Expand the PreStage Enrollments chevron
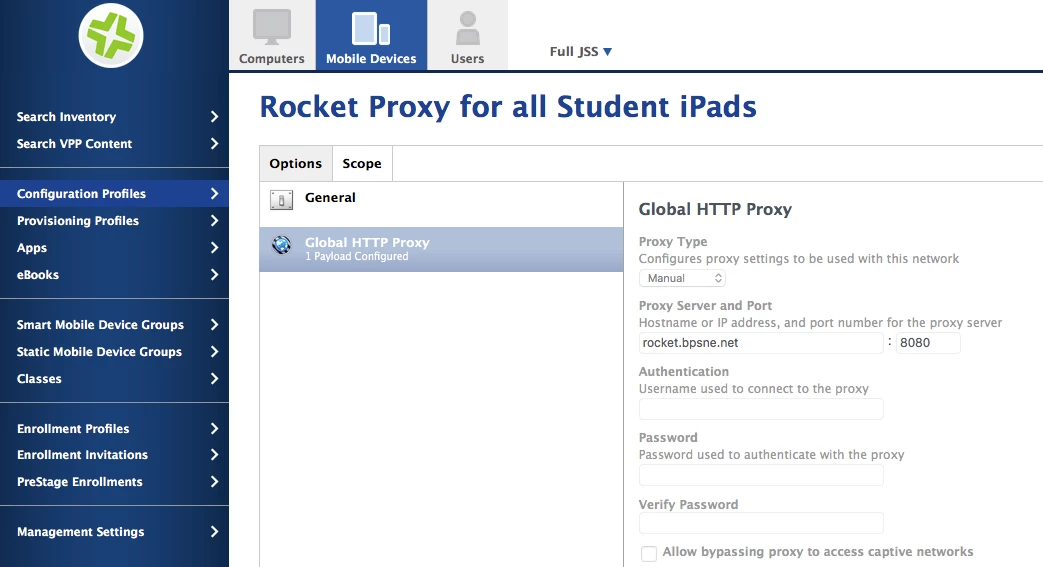 pos(214,481)
